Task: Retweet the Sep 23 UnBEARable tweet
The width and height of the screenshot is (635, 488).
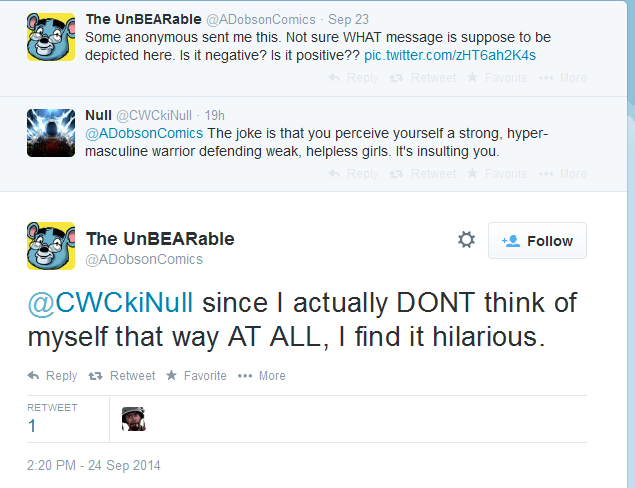Action: (x=423, y=78)
